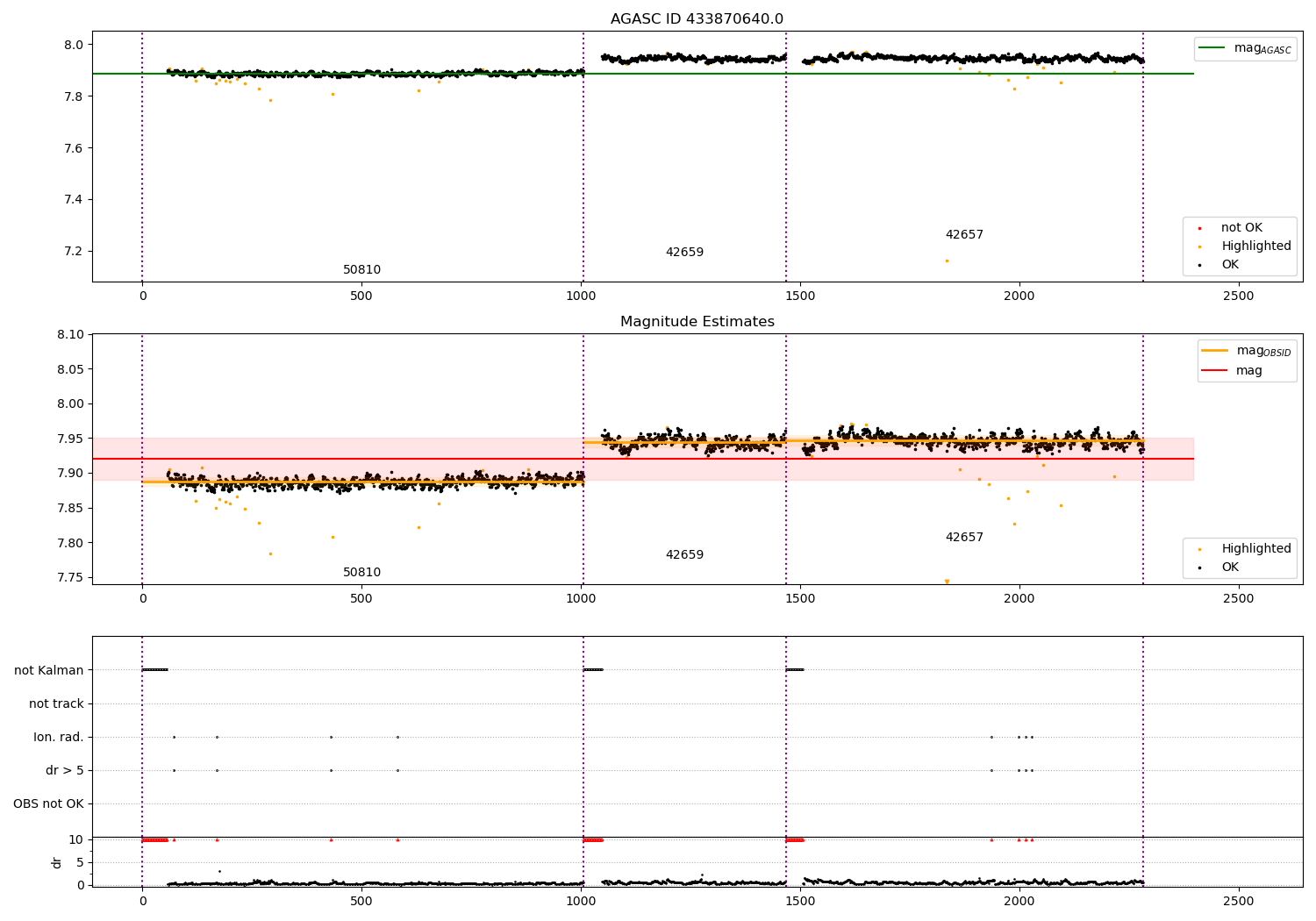This screenshot has width=1316, height=921.
Task: Click the 10 tick on the dr axis
Action: [76, 840]
